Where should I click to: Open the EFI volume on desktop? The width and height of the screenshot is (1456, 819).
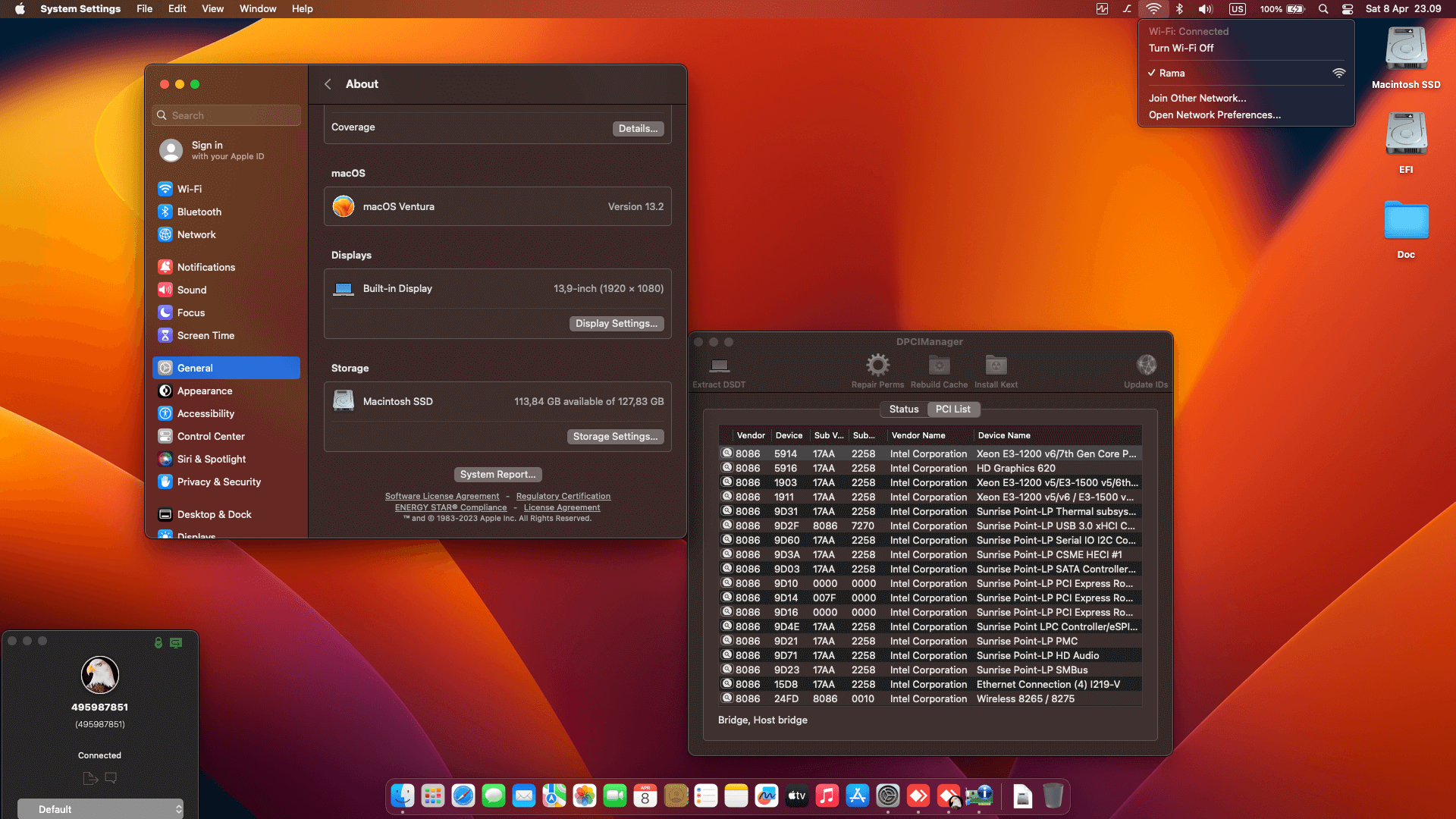coord(1406,143)
